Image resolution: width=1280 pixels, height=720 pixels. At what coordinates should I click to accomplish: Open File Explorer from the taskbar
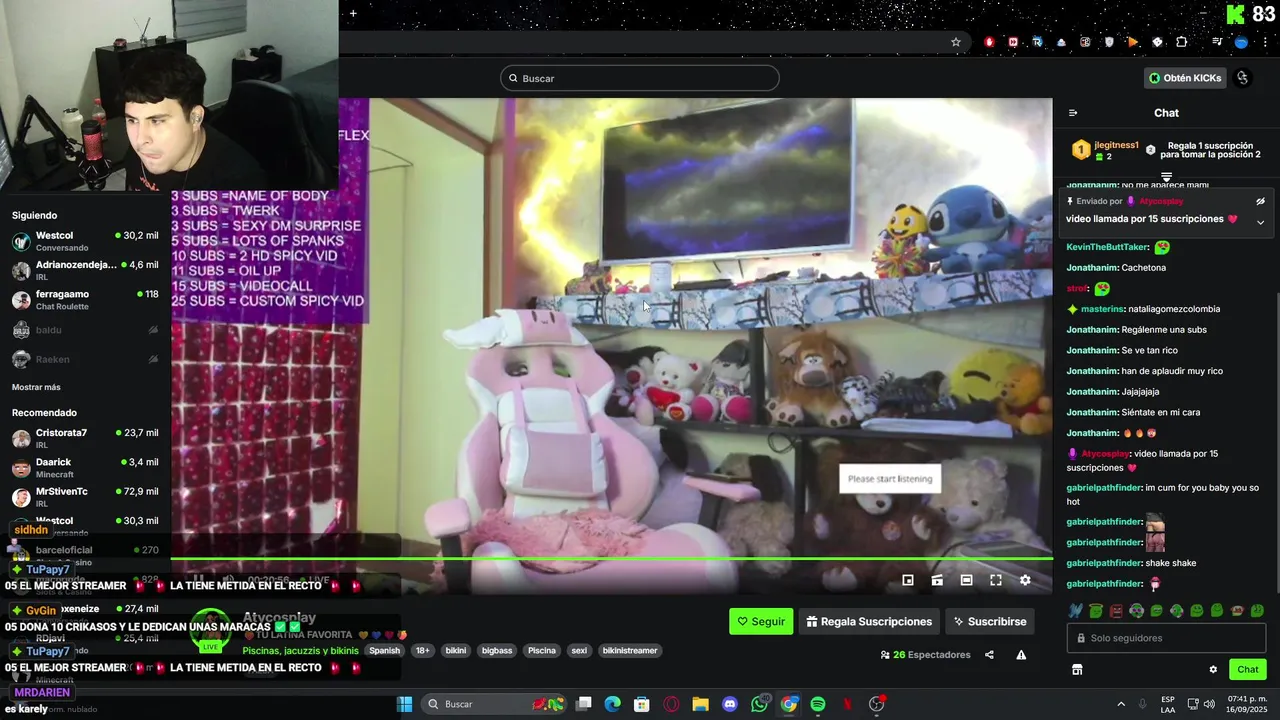(700, 704)
